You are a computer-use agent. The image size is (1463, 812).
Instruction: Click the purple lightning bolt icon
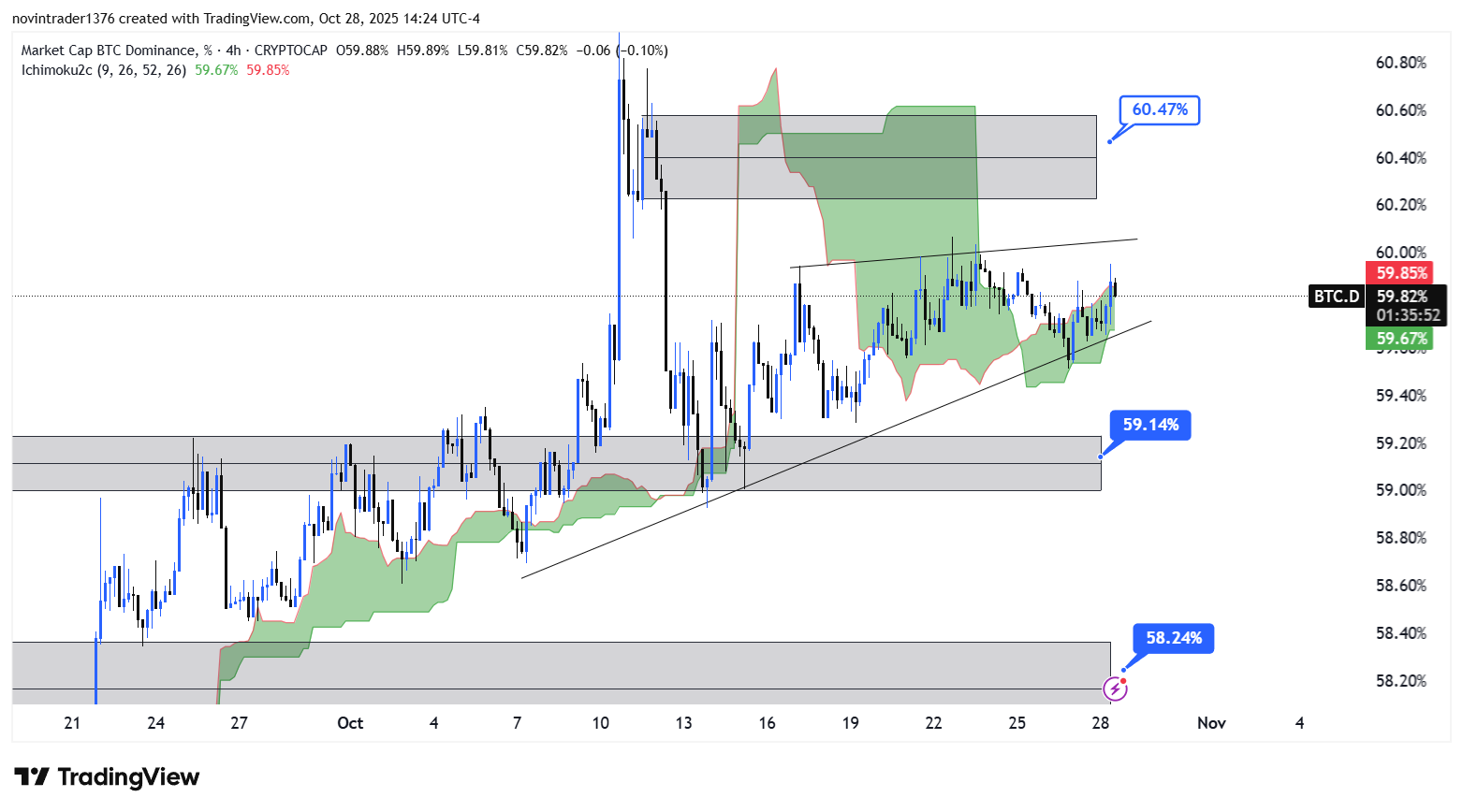tap(1115, 689)
